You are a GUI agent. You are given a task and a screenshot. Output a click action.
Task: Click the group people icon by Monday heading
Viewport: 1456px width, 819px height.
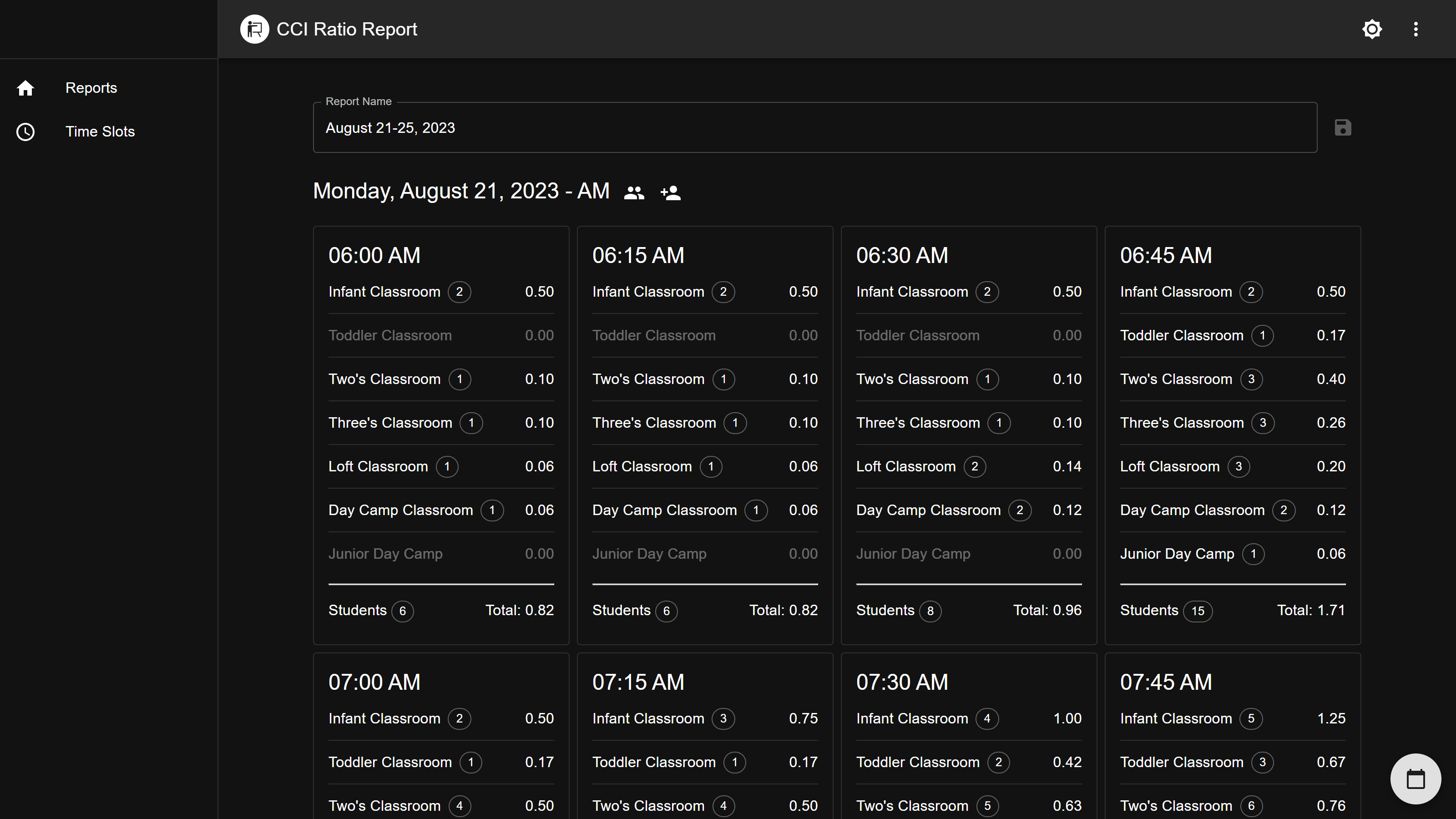pos(634,193)
